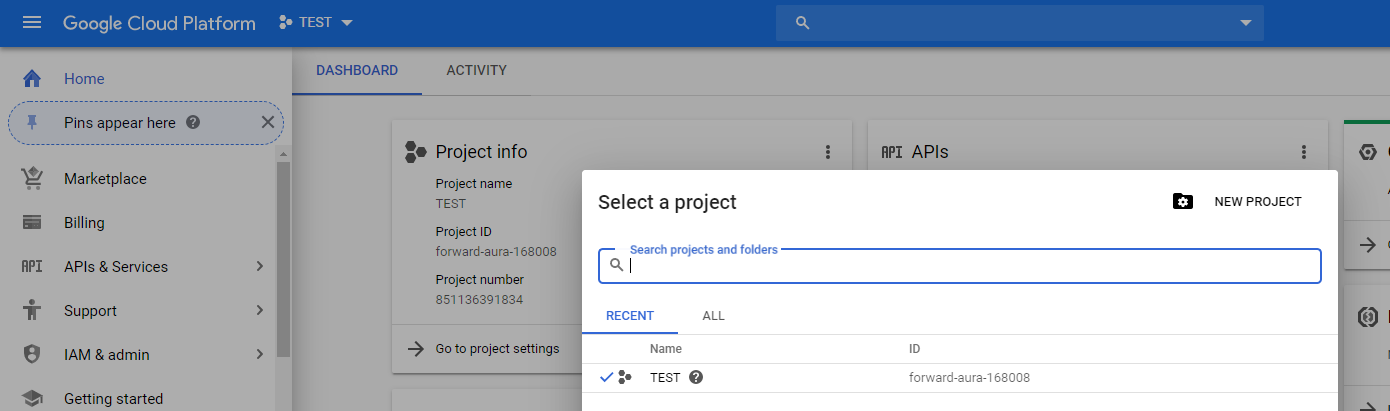Open the hamburger navigation menu
The height and width of the screenshot is (411, 1390).
[x=32, y=22]
